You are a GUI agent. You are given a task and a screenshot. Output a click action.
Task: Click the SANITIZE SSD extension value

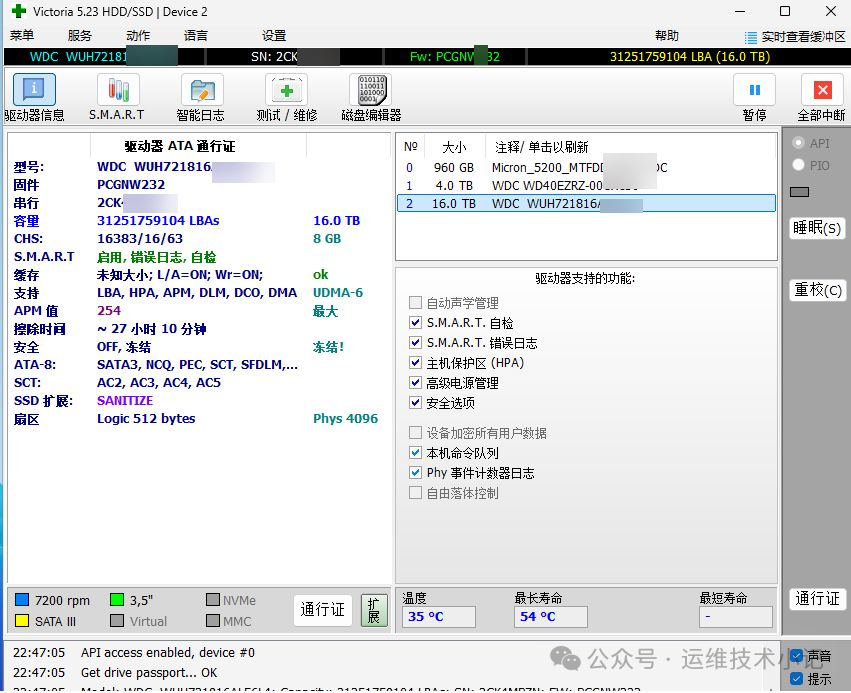click(125, 400)
